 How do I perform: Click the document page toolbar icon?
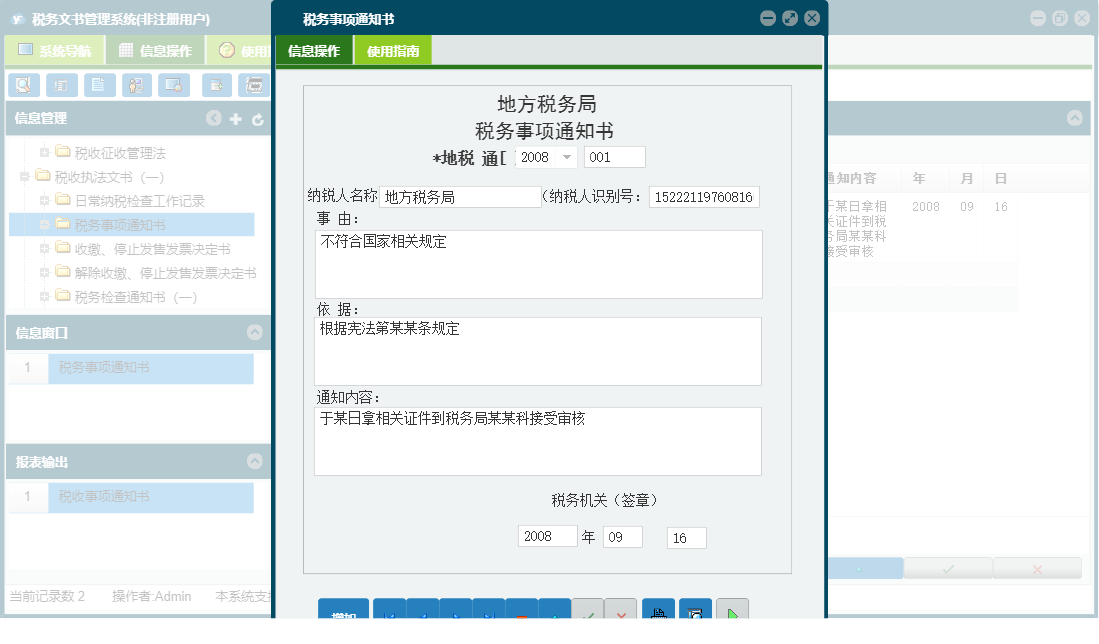(x=99, y=86)
